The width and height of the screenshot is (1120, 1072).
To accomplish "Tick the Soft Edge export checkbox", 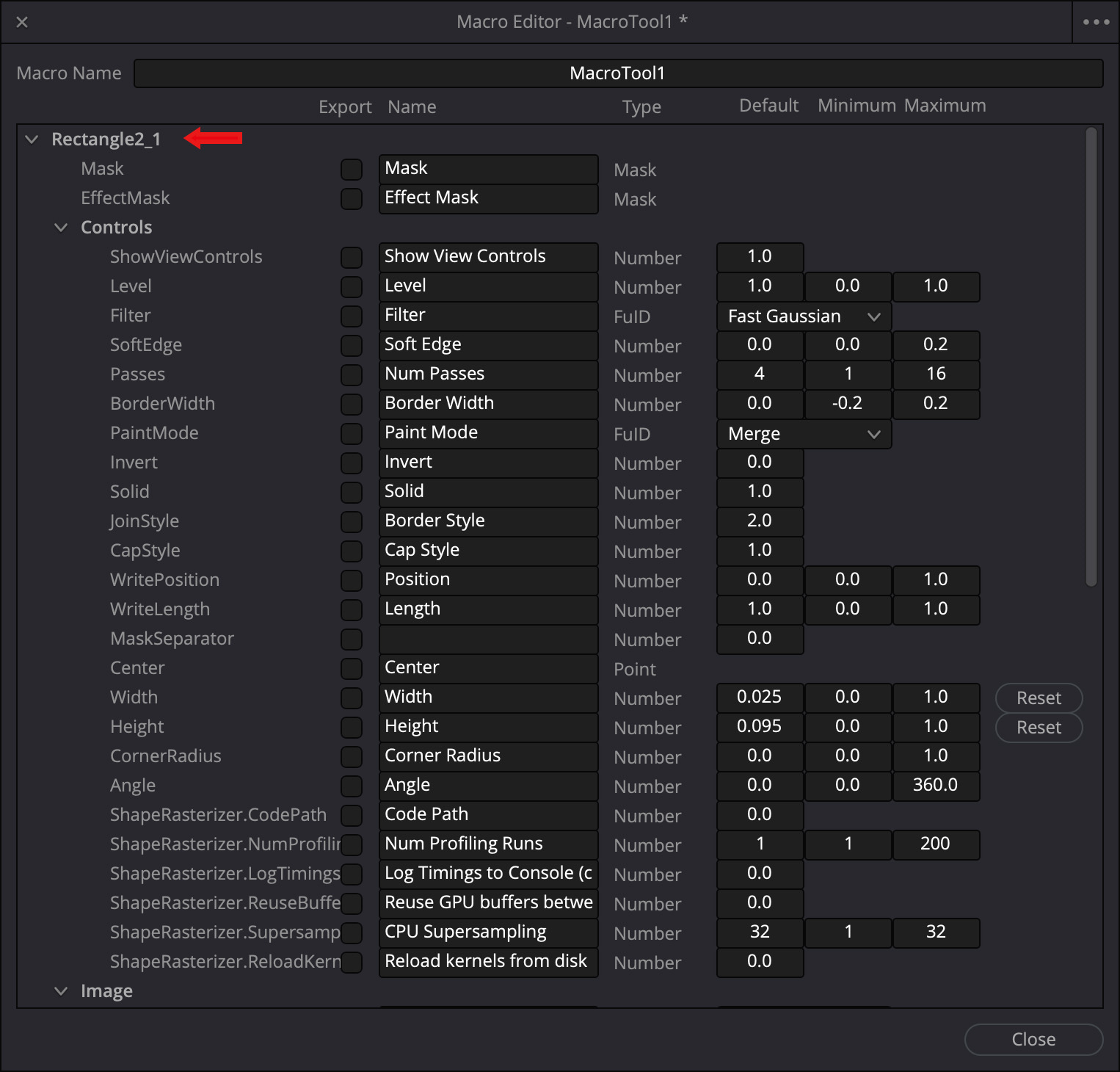I will tap(352, 346).
